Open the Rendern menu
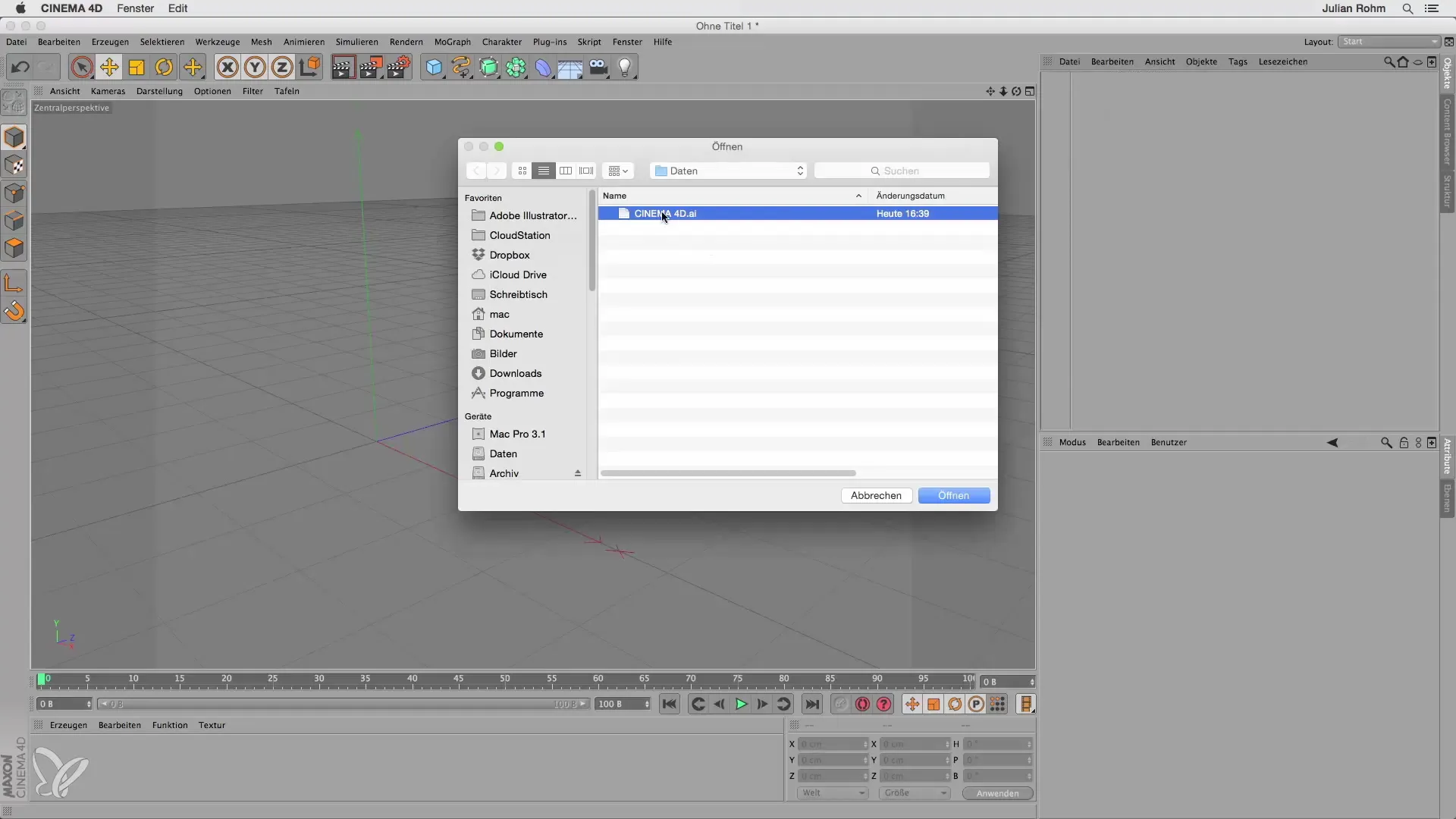 (406, 42)
